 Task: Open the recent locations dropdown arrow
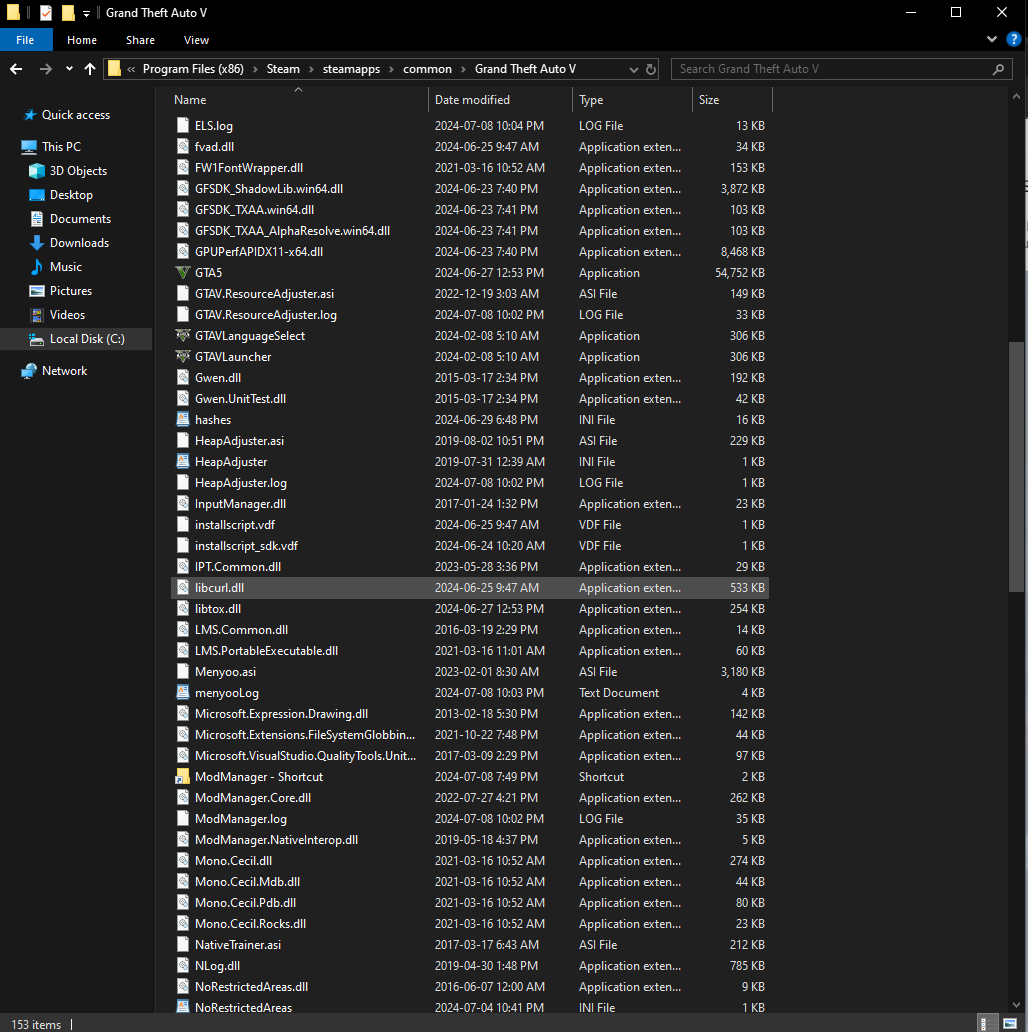(x=69, y=69)
